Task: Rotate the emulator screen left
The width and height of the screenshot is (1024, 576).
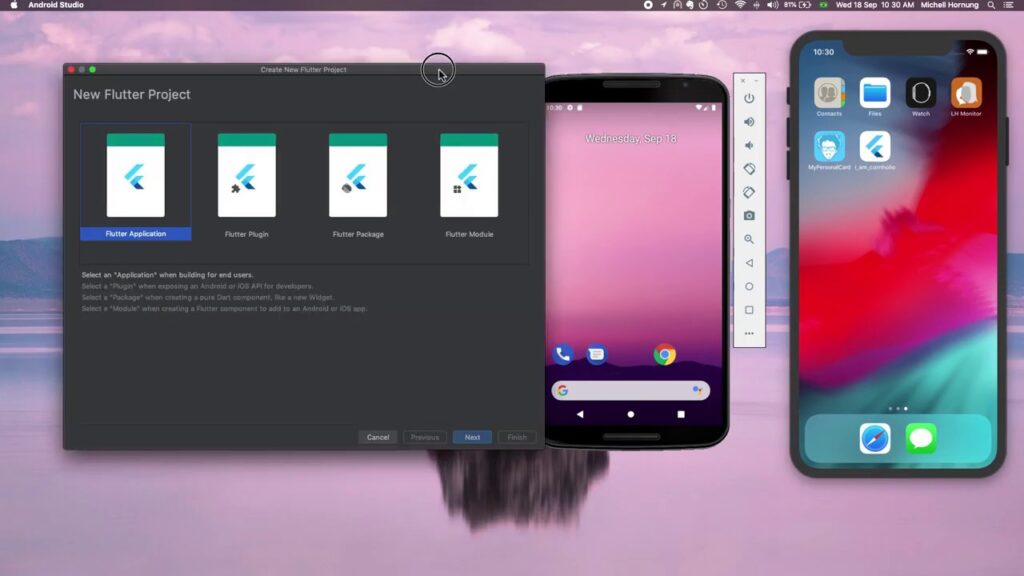Action: [750, 169]
